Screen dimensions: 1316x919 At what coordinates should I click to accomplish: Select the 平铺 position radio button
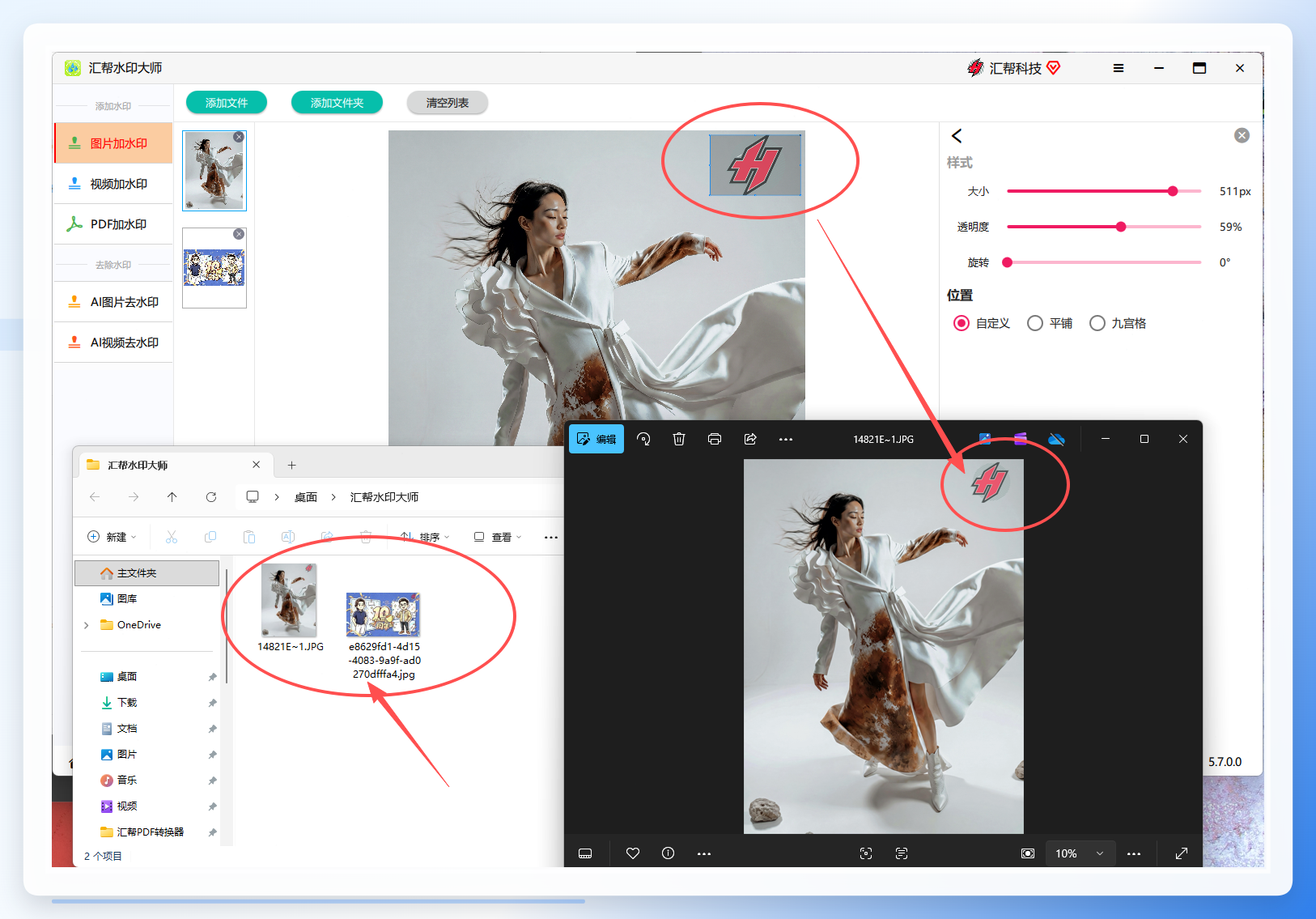click(1034, 323)
